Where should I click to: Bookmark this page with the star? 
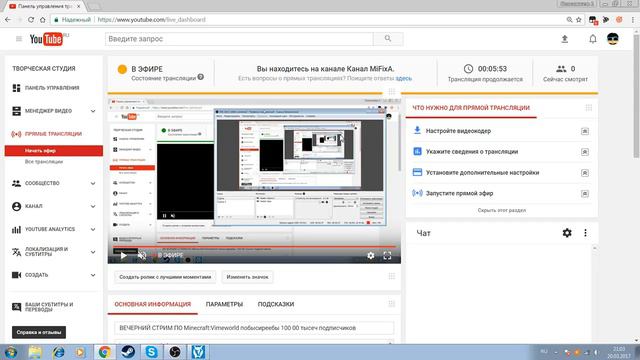coord(579,20)
